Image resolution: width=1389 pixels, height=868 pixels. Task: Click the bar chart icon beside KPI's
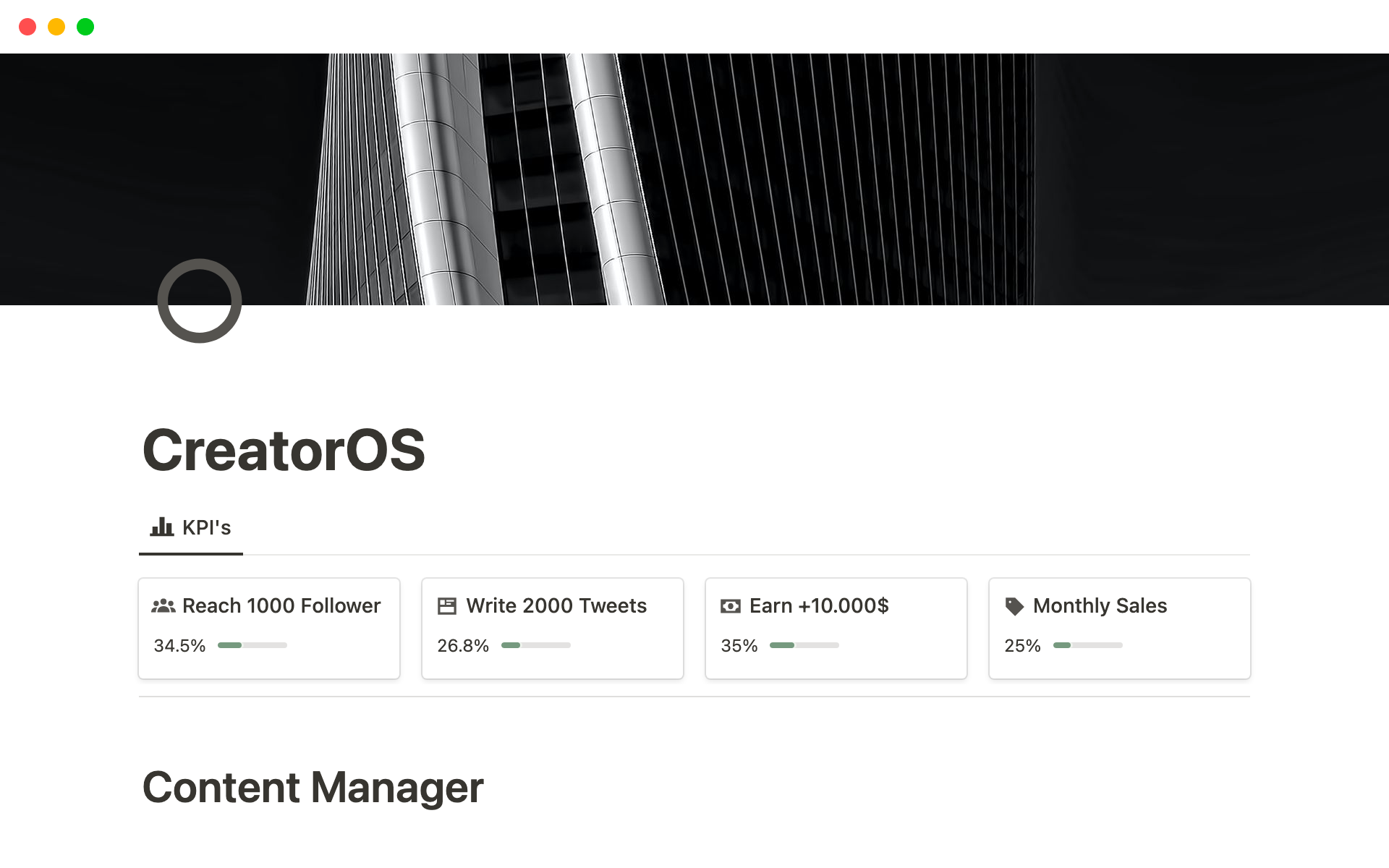pos(162,527)
